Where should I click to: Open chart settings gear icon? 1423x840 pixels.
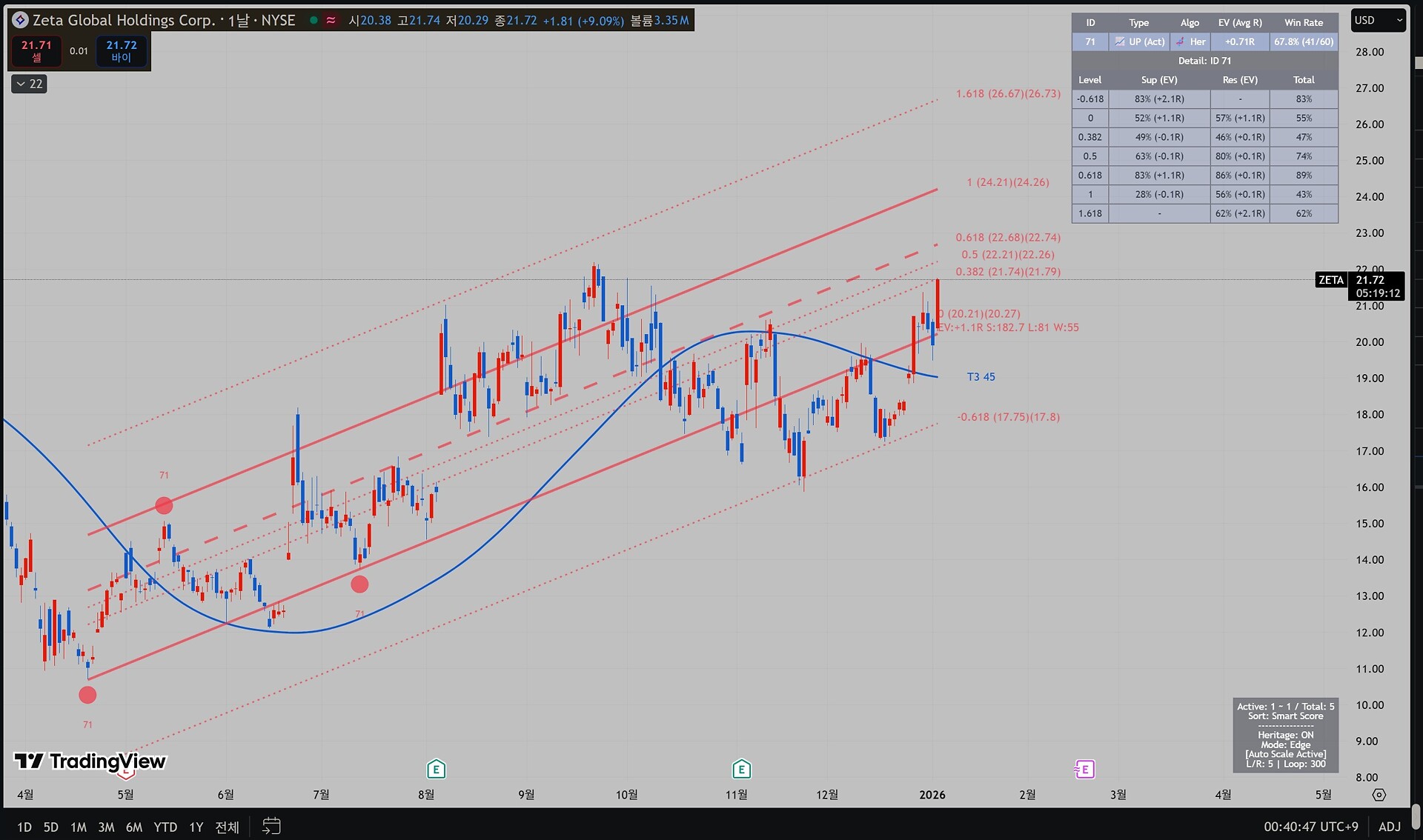click(x=1379, y=795)
